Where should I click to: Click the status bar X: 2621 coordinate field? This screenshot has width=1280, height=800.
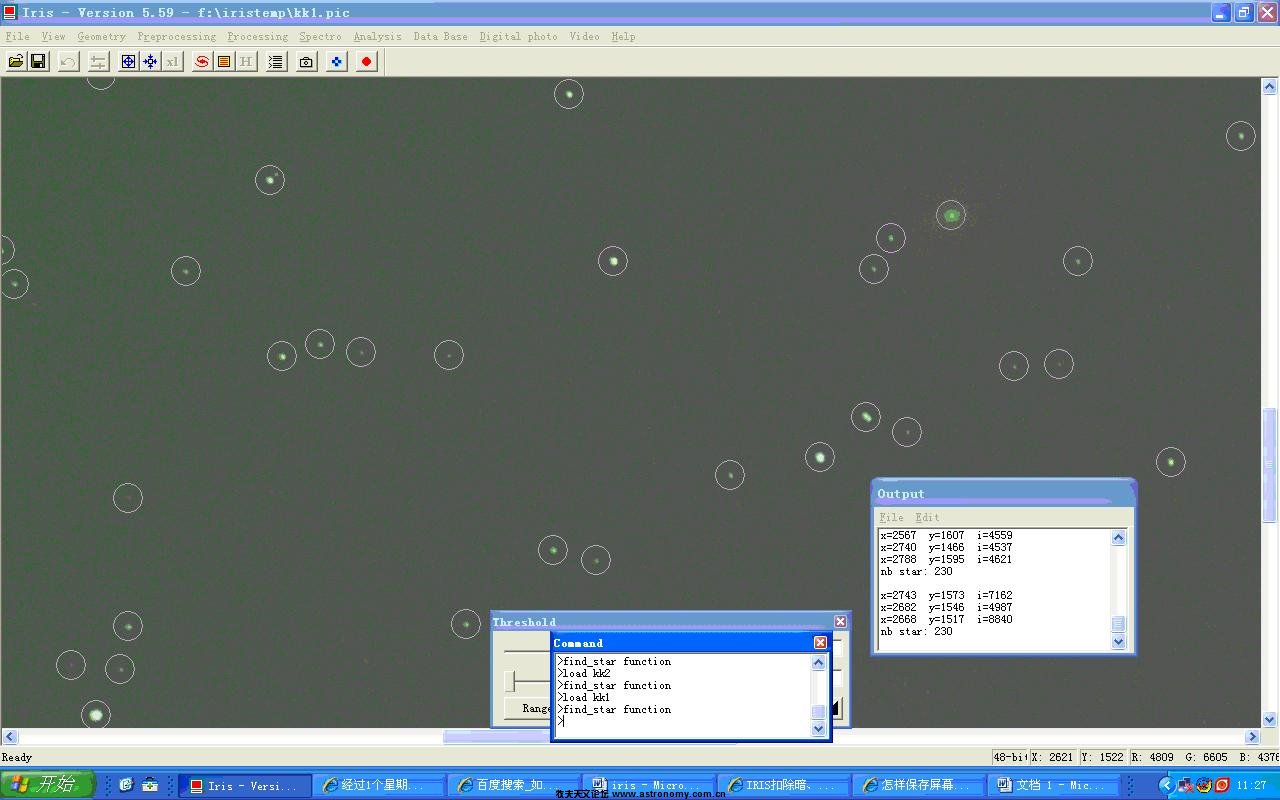point(1051,757)
